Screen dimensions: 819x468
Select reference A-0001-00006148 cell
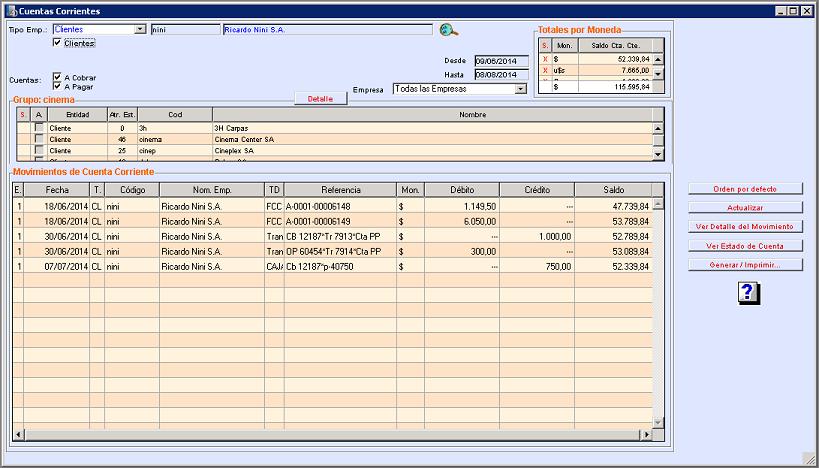pyautogui.click(x=340, y=206)
